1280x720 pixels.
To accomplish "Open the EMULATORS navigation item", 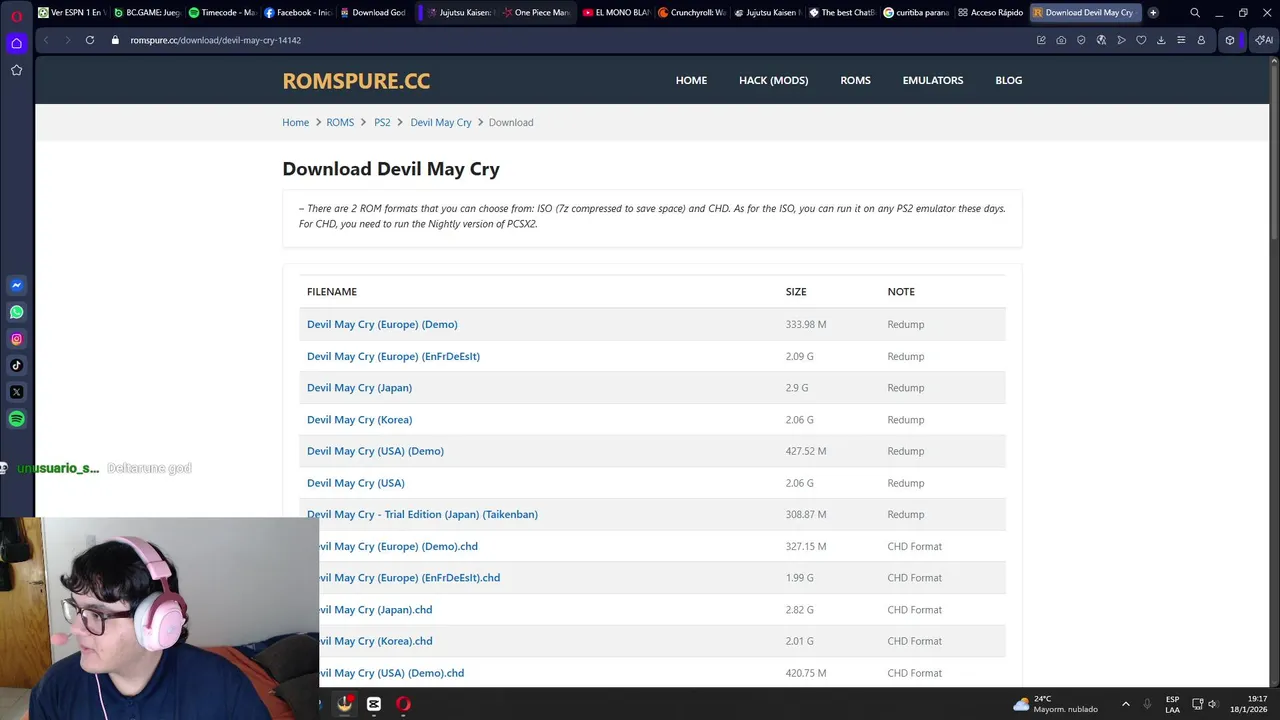I will (x=933, y=80).
